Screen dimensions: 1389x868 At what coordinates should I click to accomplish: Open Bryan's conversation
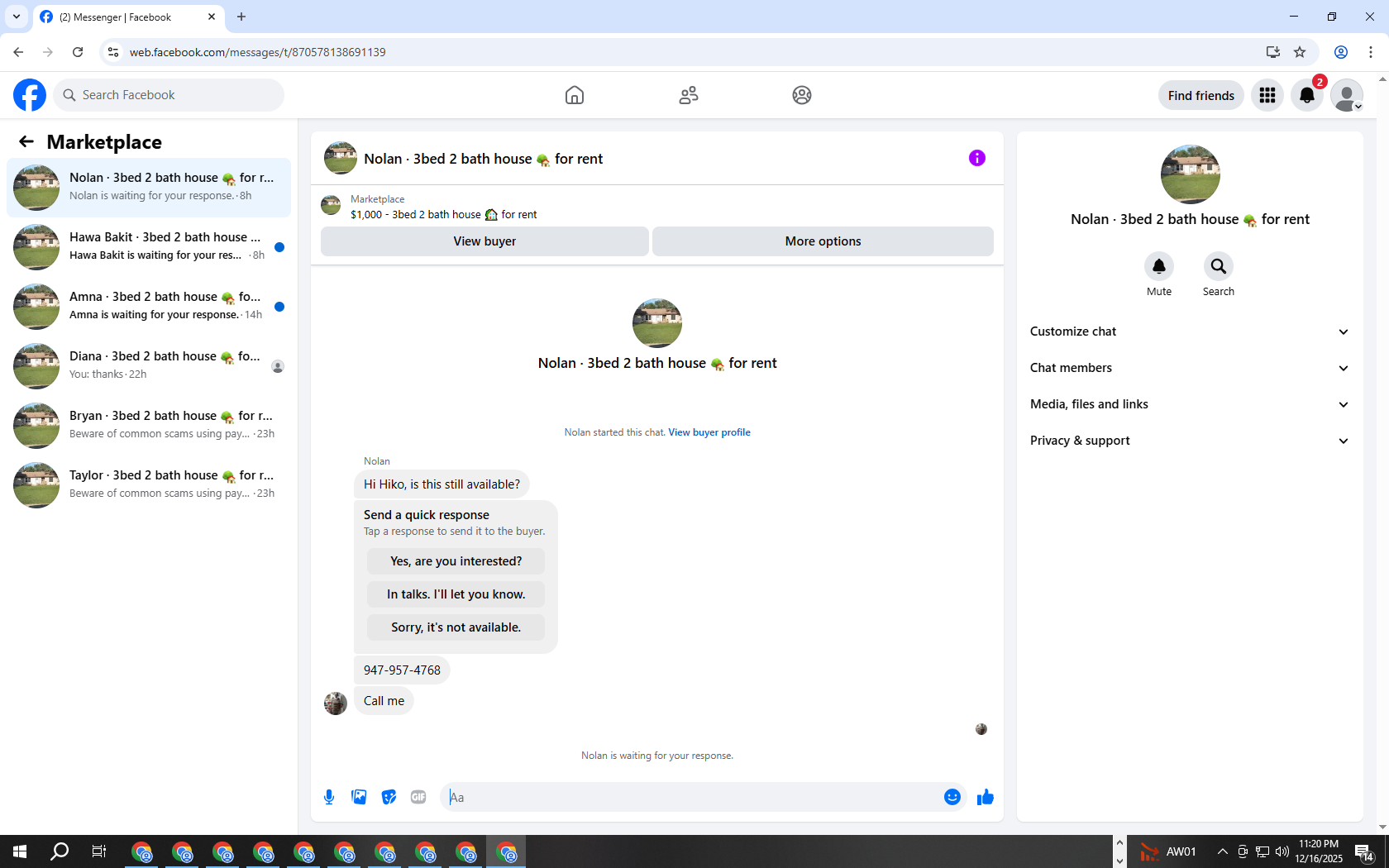[x=149, y=426]
